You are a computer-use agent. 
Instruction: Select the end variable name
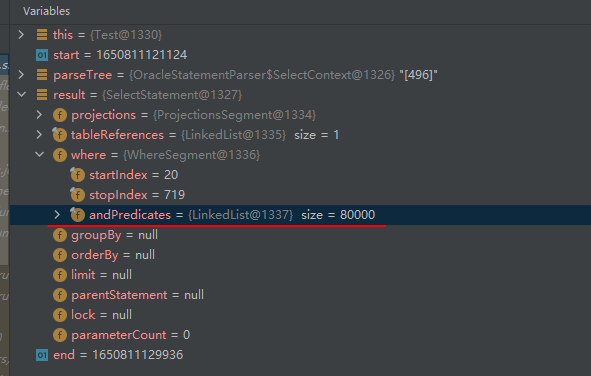(64, 355)
